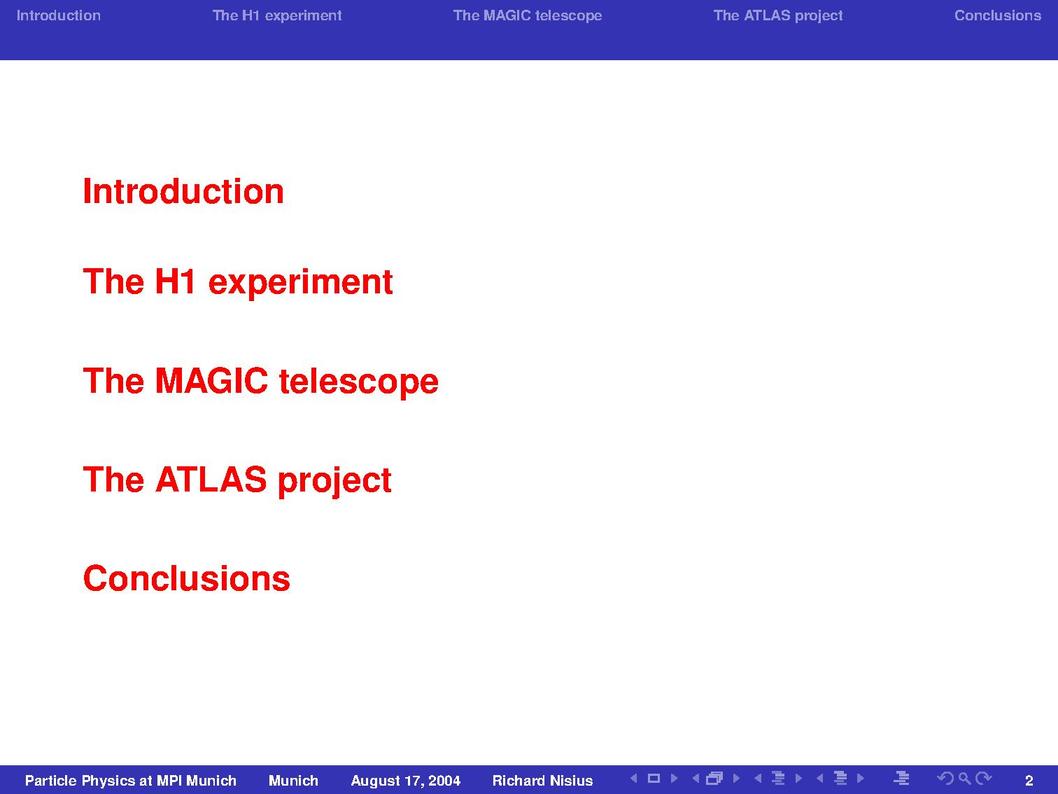Open The H1 experiment in top bar

pos(277,16)
